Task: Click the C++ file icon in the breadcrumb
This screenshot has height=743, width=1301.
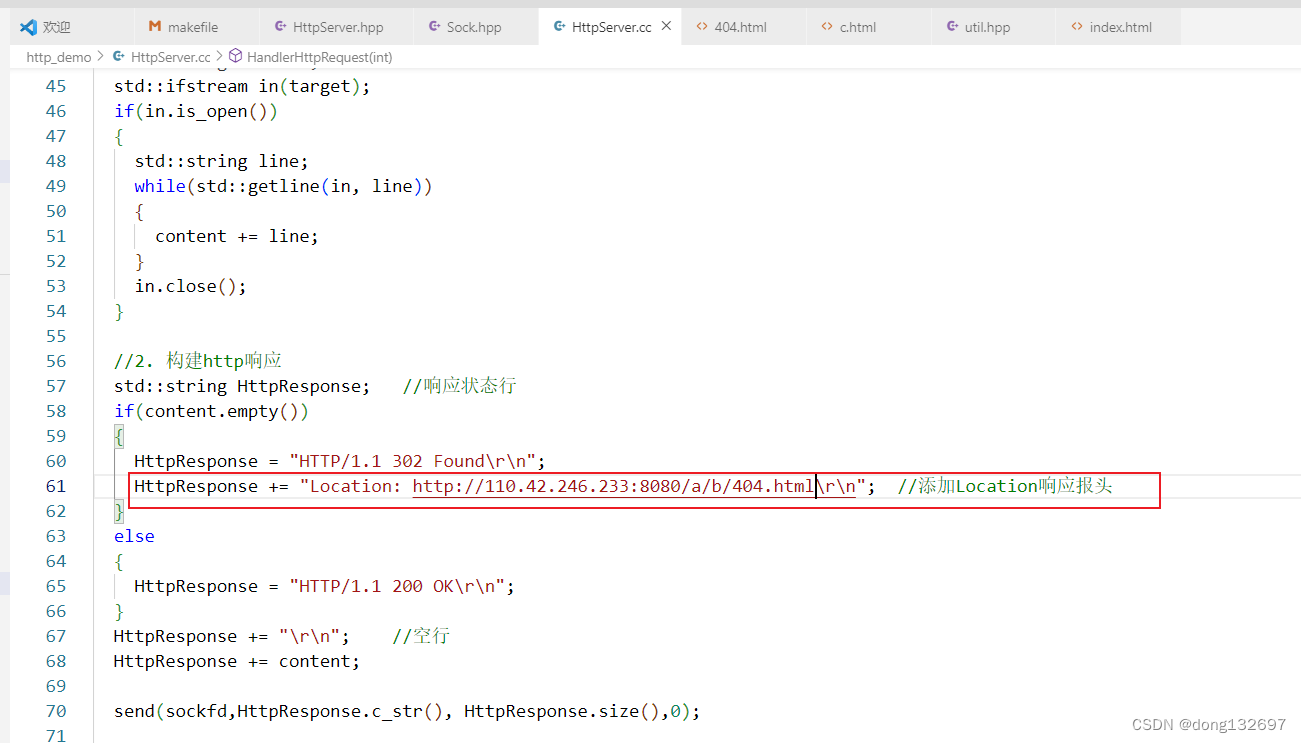Action: click(119, 57)
